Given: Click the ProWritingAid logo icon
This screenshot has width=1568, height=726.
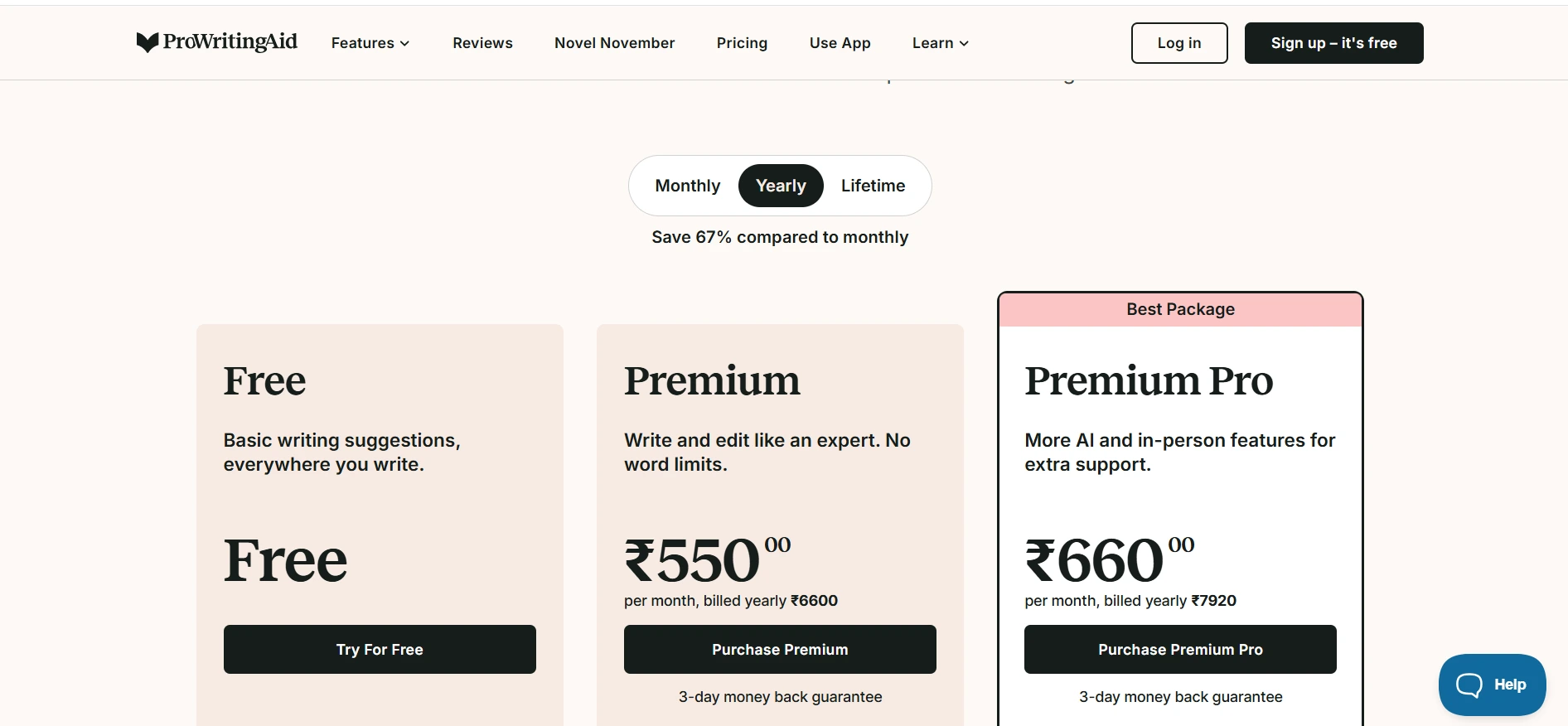Looking at the screenshot, I should [x=148, y=42].
